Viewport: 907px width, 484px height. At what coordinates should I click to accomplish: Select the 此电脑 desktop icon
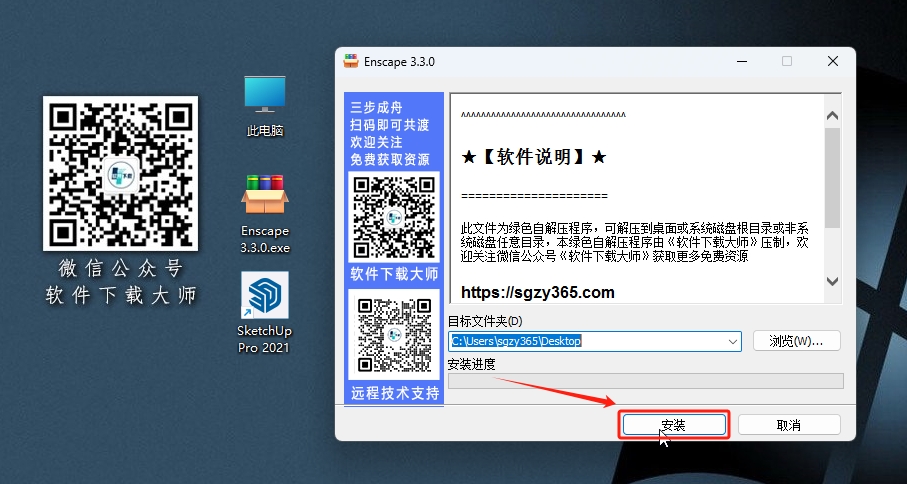[265, 106]
